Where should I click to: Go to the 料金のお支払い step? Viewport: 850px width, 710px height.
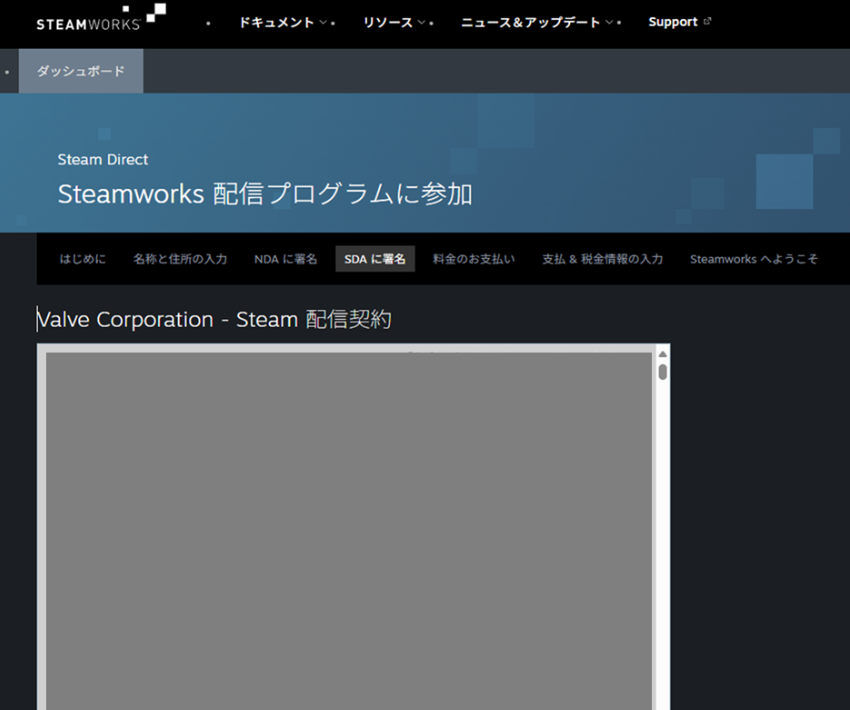474,259
